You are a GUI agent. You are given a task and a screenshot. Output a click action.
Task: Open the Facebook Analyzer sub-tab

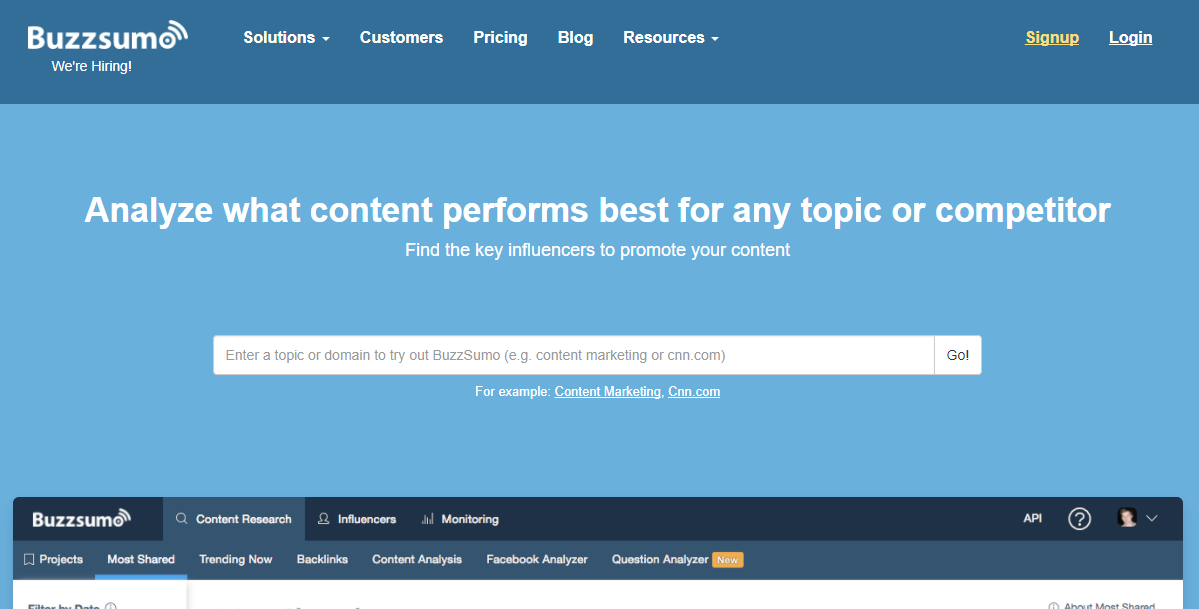pyautogui.click(x=537, y=559)
